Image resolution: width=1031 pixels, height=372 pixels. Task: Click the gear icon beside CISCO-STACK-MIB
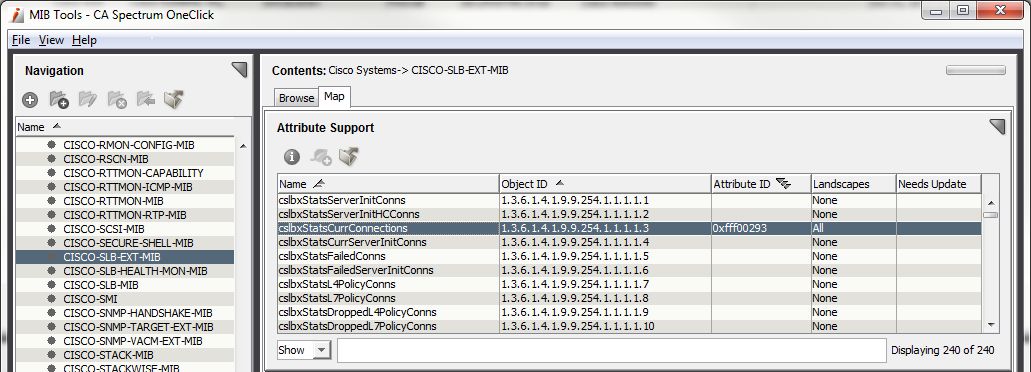coord(51,355)
